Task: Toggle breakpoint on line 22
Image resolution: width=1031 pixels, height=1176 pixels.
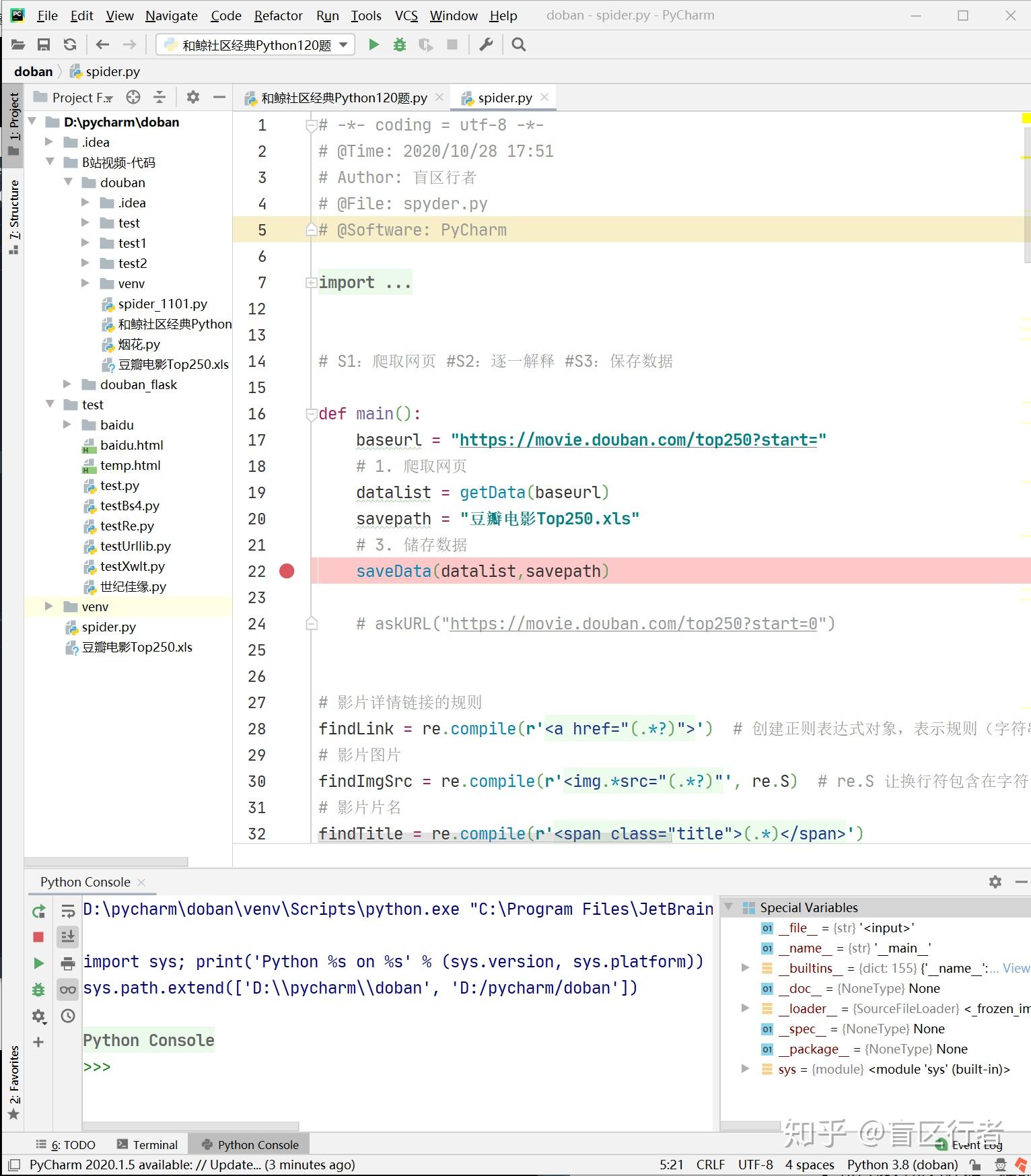Action: [287, 572]
